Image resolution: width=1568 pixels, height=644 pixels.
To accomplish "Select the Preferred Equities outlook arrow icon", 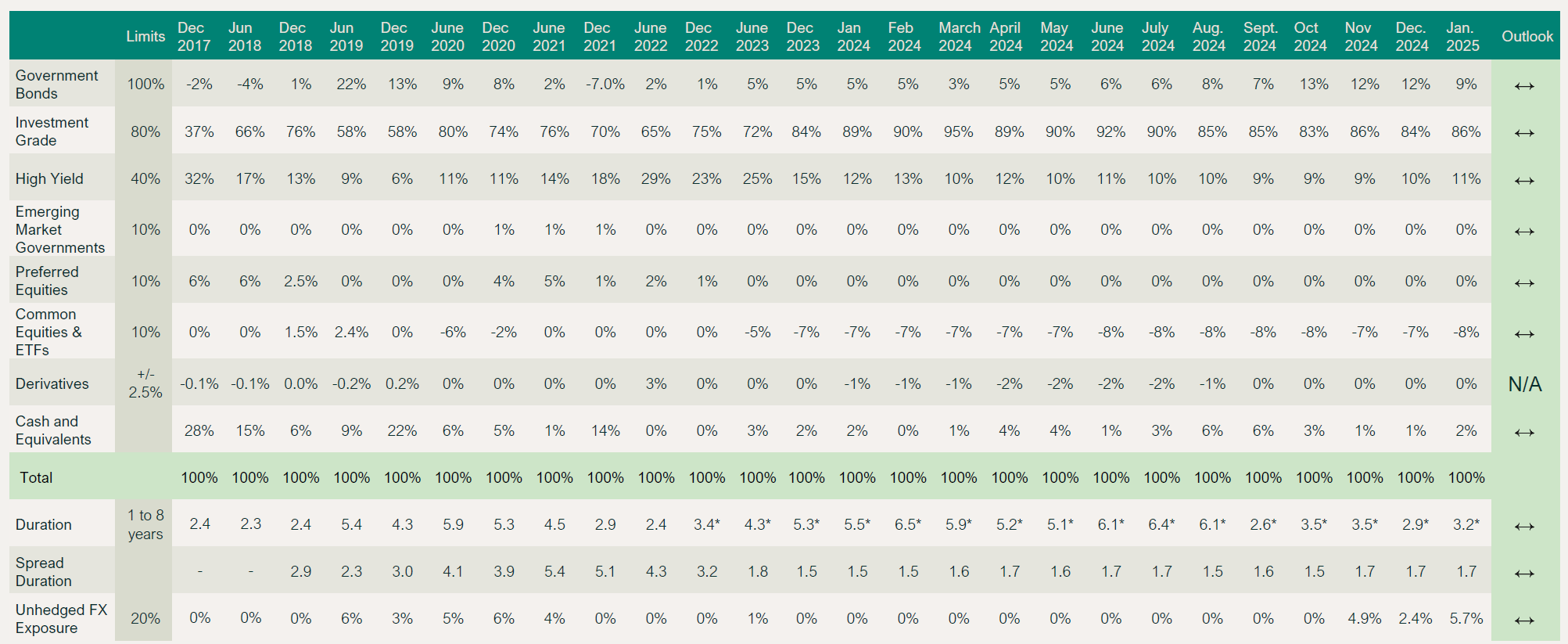I will (x=1524, y=283).
